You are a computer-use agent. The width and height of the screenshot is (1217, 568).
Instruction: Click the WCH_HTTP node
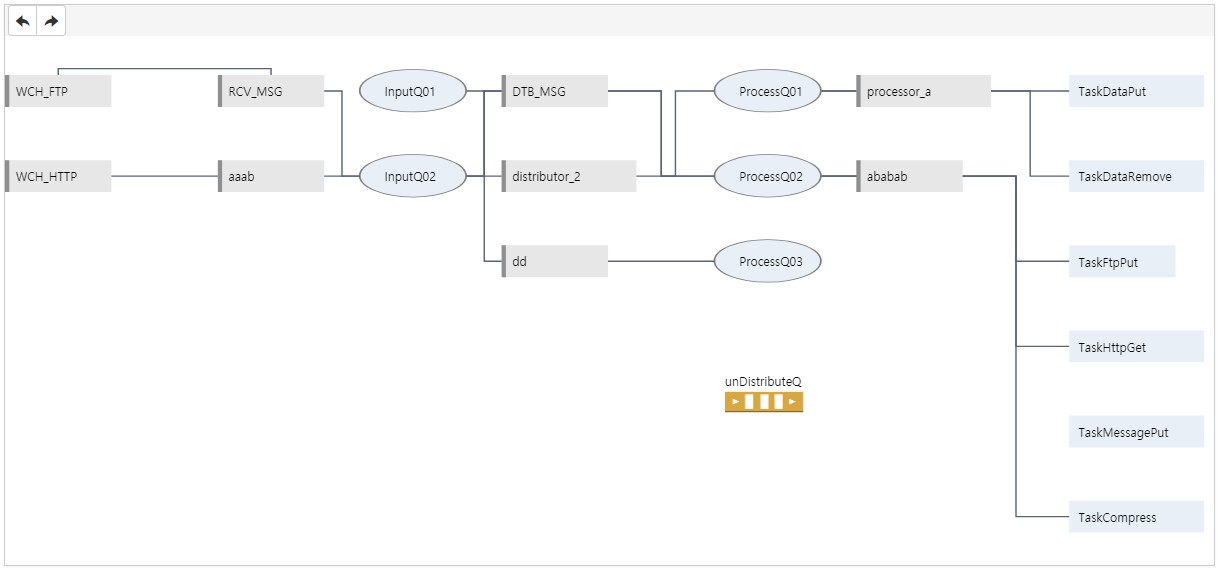pos(58,176)
